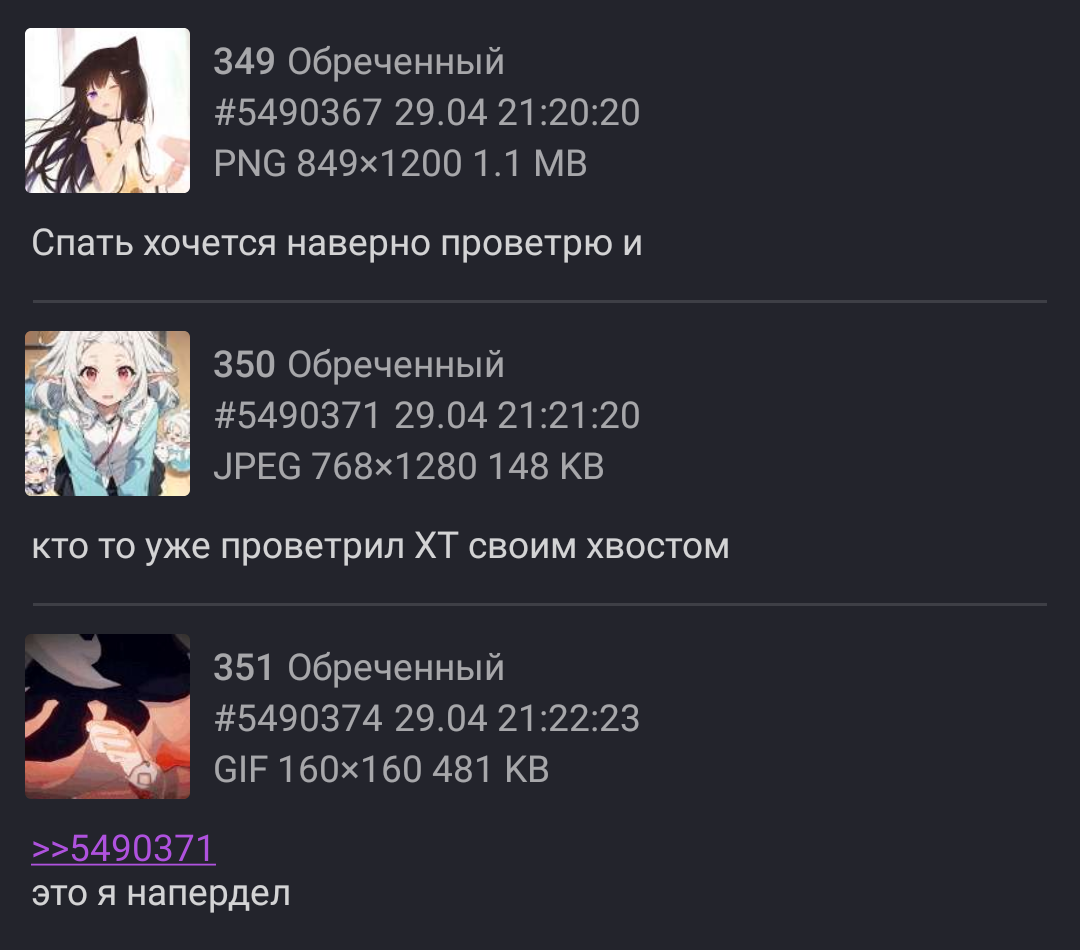
Task: Select post number 351
Action: pos(244,668)
